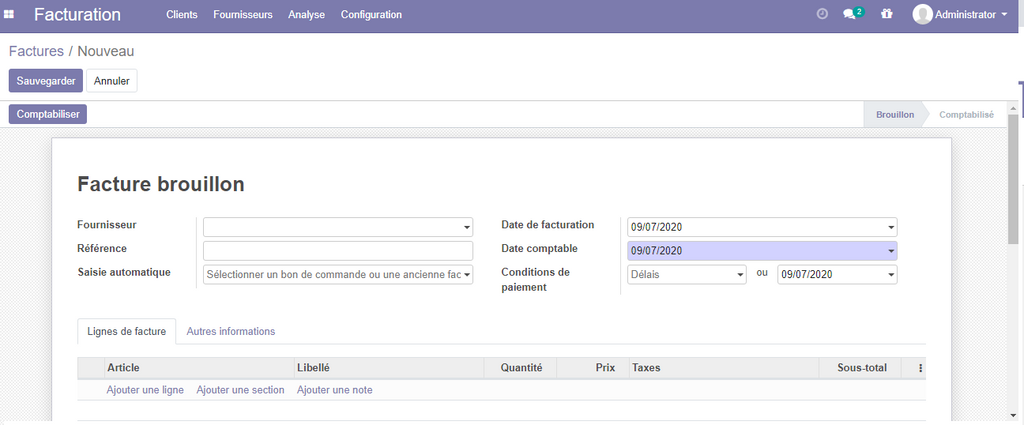This screenshot has width=1024, height=425.
Task: Click the Sauvegarder button
Action: (46, 81)
